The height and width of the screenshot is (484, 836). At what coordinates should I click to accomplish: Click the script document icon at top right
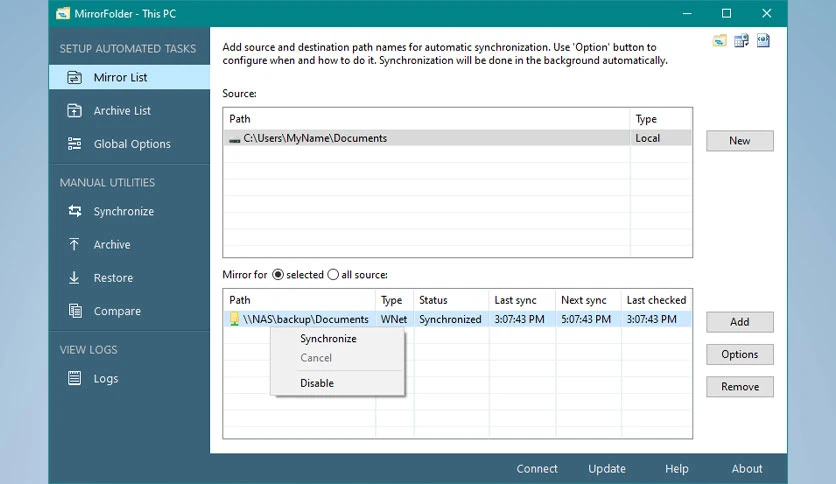point(763,41)
